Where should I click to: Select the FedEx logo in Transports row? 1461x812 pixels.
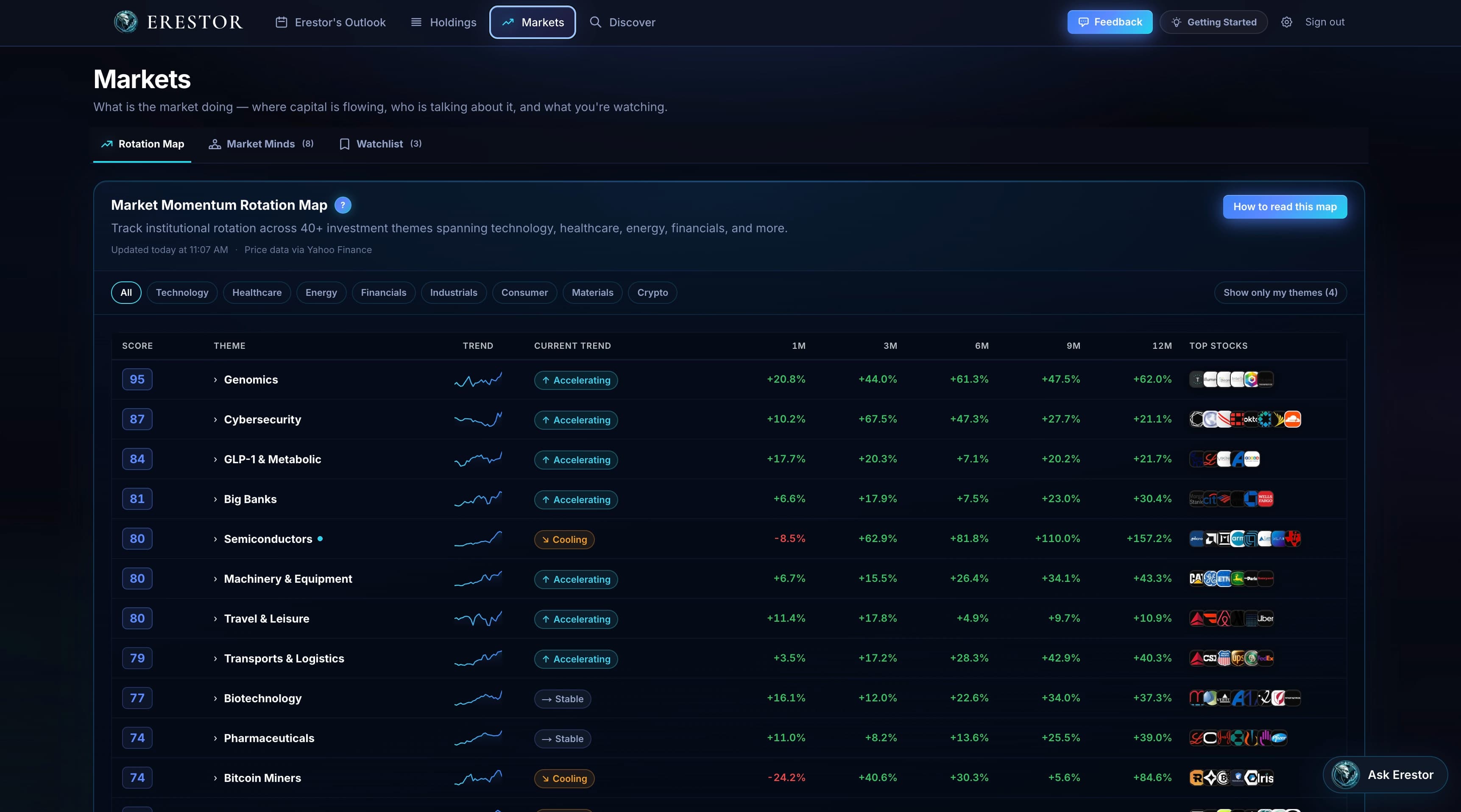coord(1265,658)
